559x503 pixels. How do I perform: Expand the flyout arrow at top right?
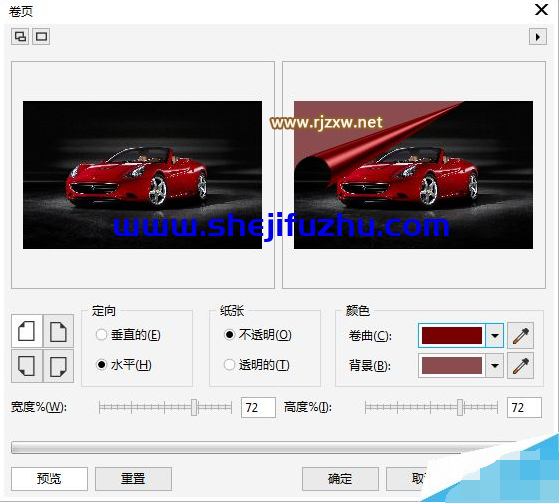[538, 37]
